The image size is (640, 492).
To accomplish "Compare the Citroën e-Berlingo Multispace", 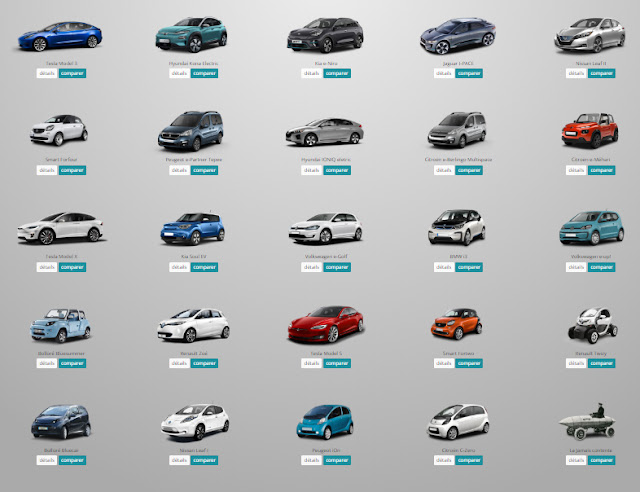I will pos(469,170).
